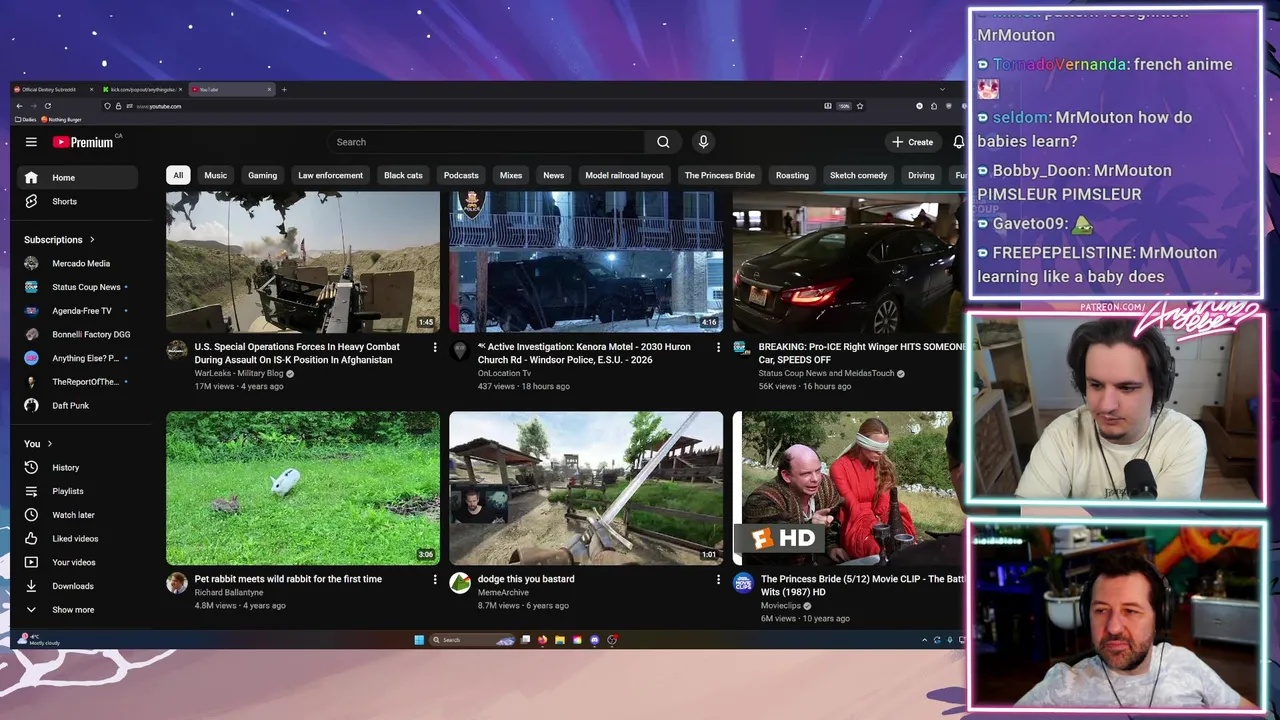Select the Law enforcement filter chip
The width and height of the screenshot is (1280, 720).
coord(330,175)
